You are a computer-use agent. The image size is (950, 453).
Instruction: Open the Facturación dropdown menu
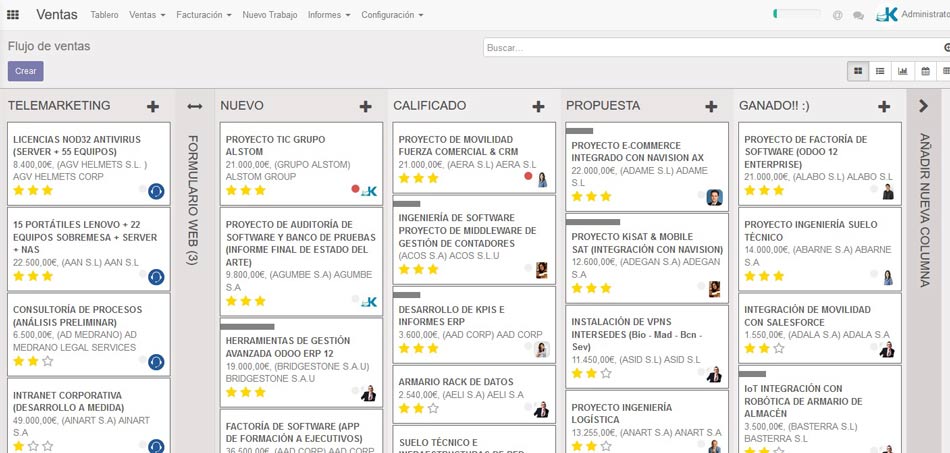pyautogui.click(x=204, y=15)
